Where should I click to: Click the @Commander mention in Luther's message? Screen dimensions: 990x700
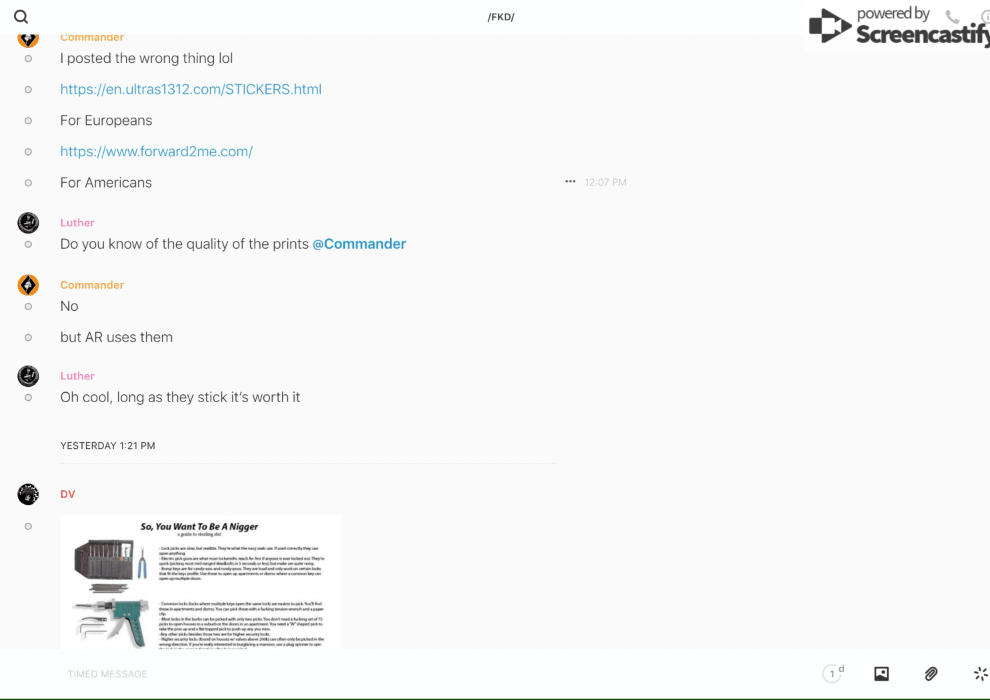pyautogui.click(x=359, y=244)
